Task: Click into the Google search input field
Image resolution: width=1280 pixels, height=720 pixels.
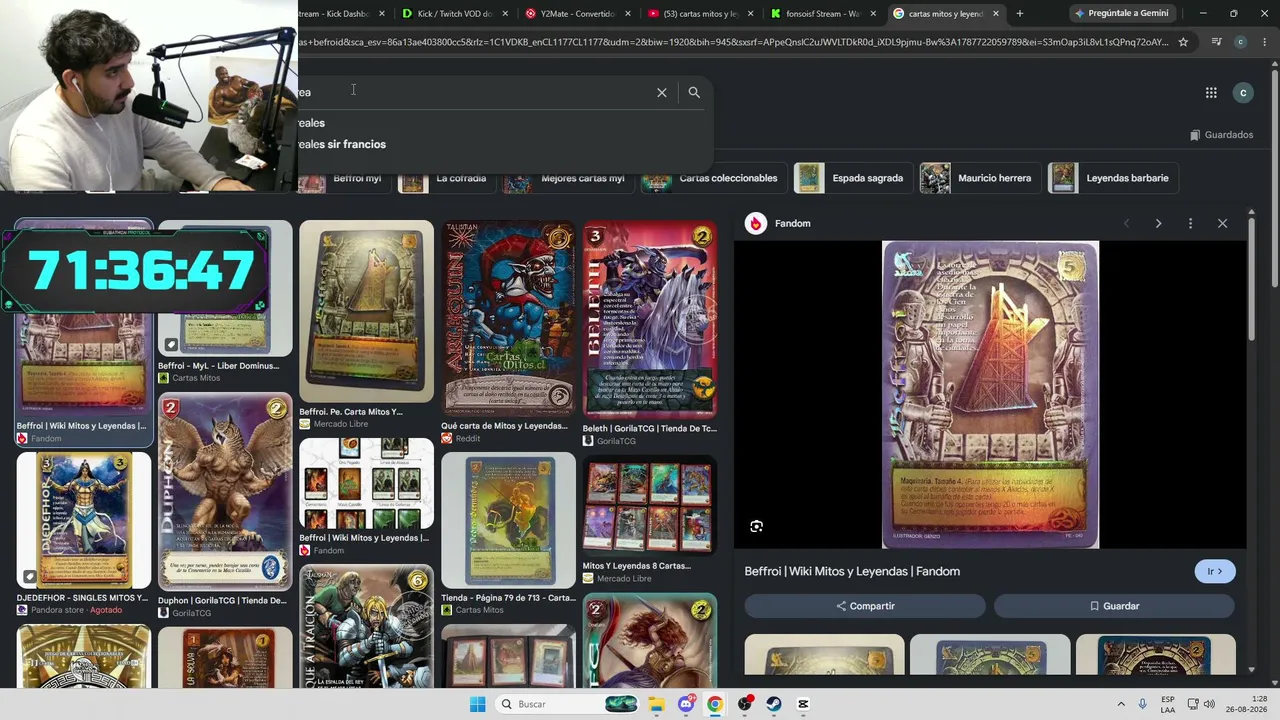Action: pyautogui.click(x=475, y=92)
